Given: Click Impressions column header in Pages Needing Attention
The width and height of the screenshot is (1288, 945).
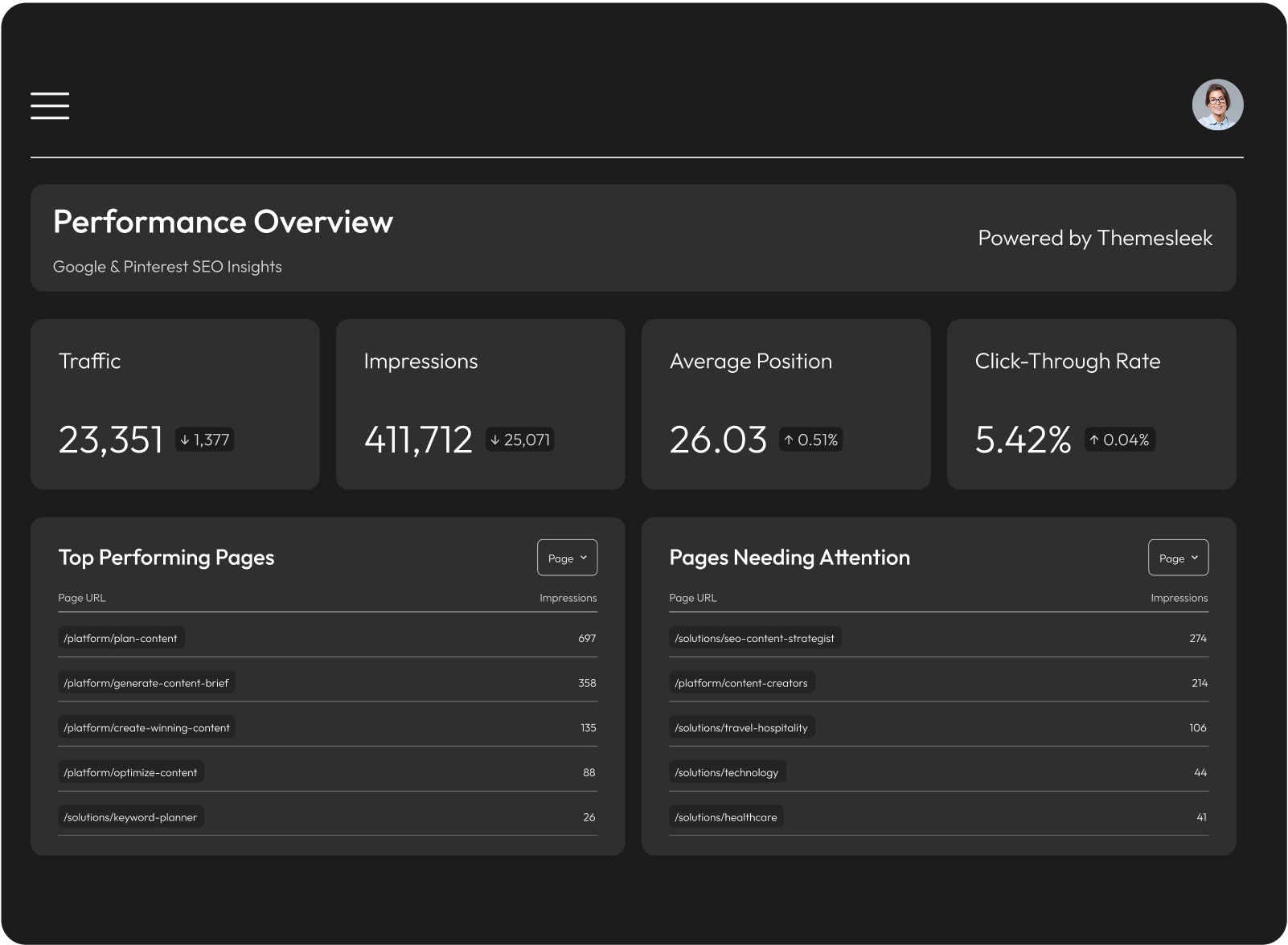Looking at the screenshot, I should click(x=1179, y=598).
